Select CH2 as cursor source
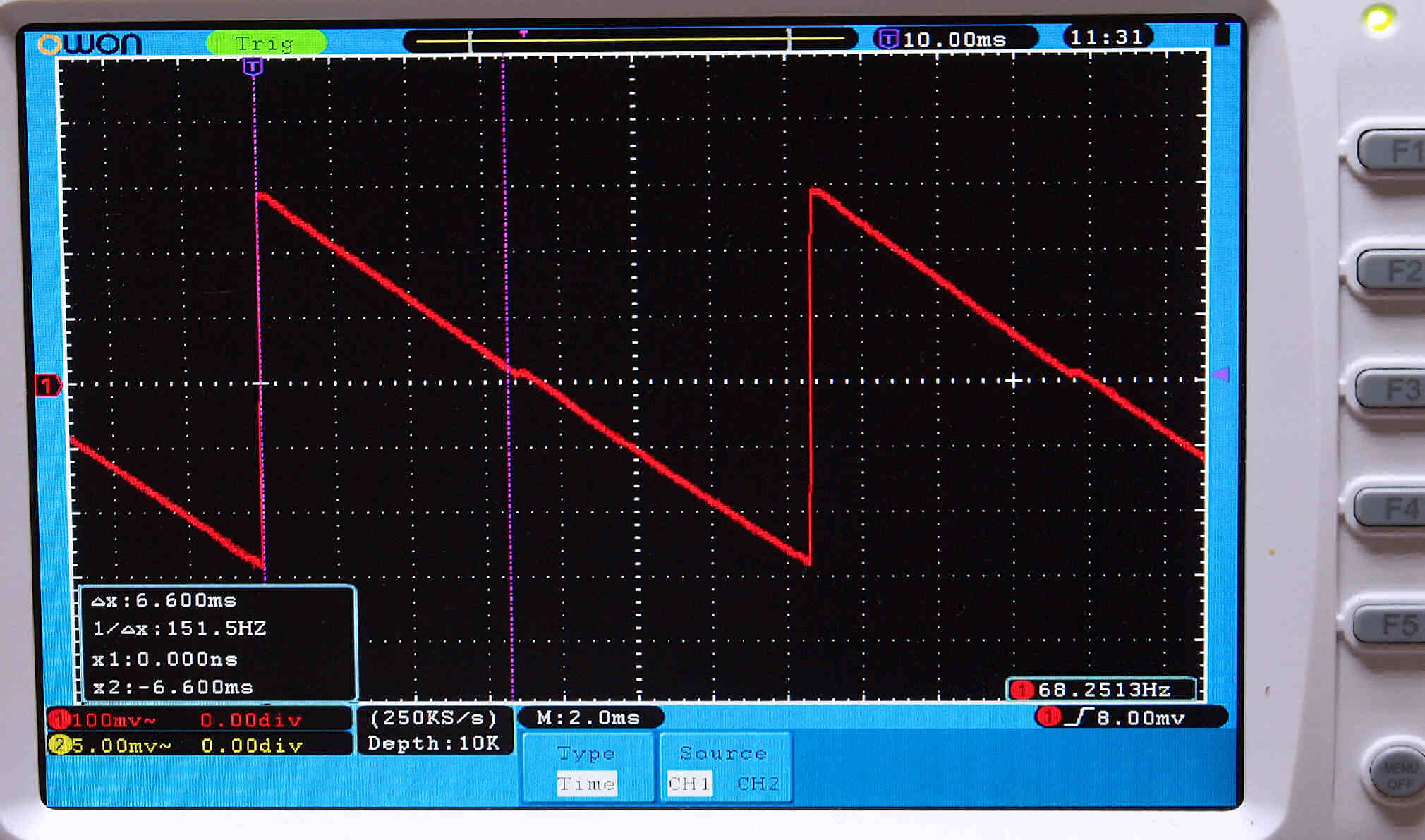The image size is (1425, 840). [x=758, y=783]
